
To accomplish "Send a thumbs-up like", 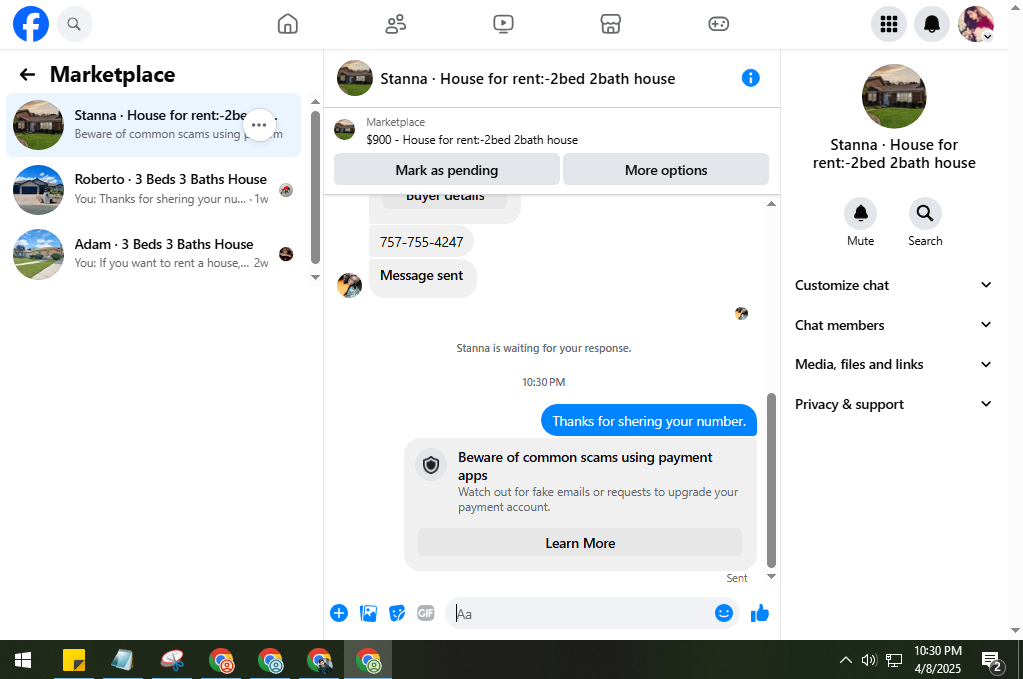I will [x=759, y=613].
